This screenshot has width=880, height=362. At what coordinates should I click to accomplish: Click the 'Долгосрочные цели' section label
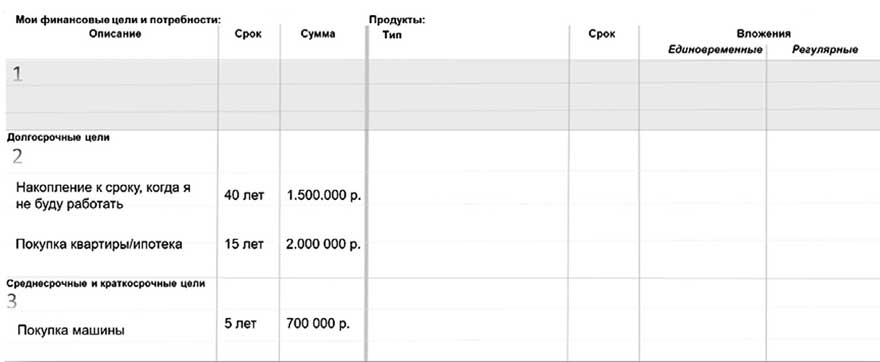(x=58, y=138)
